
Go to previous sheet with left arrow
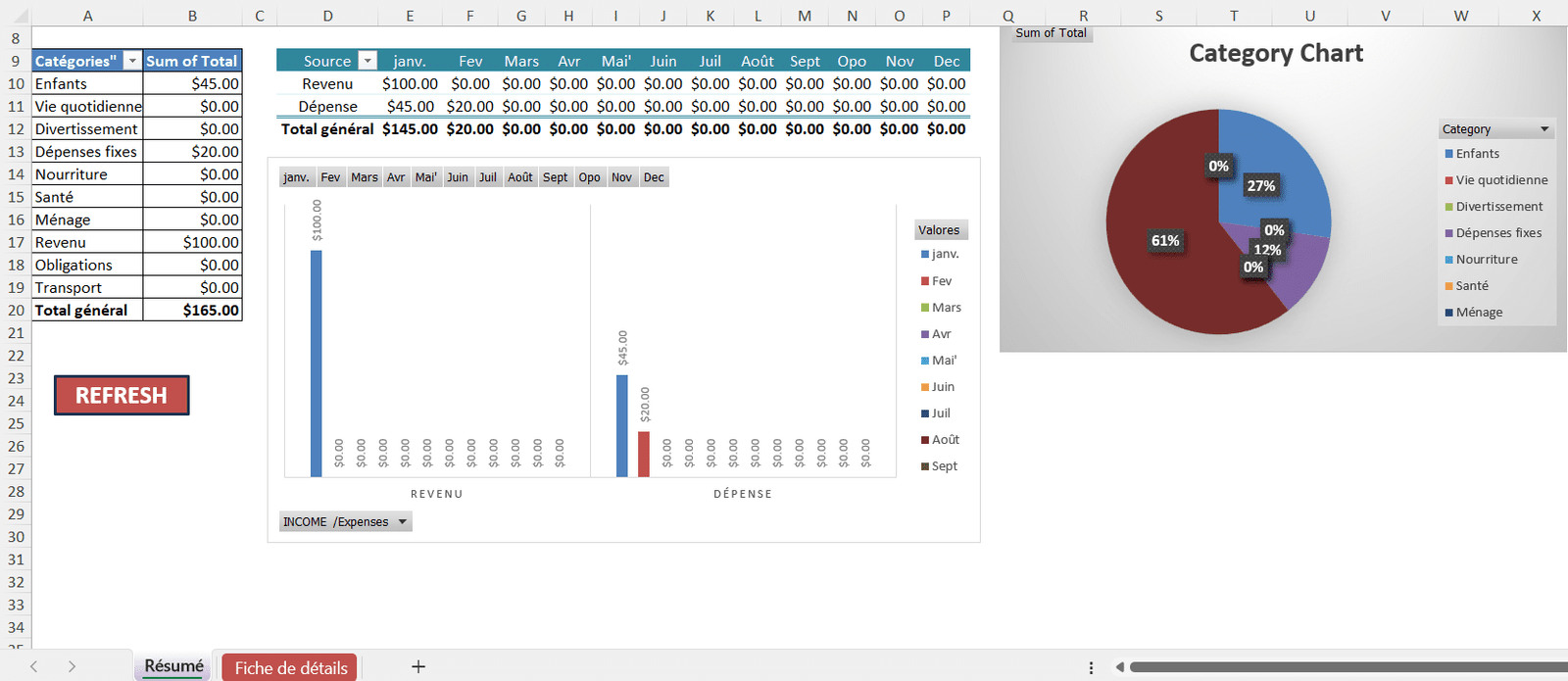click(33, 666)
